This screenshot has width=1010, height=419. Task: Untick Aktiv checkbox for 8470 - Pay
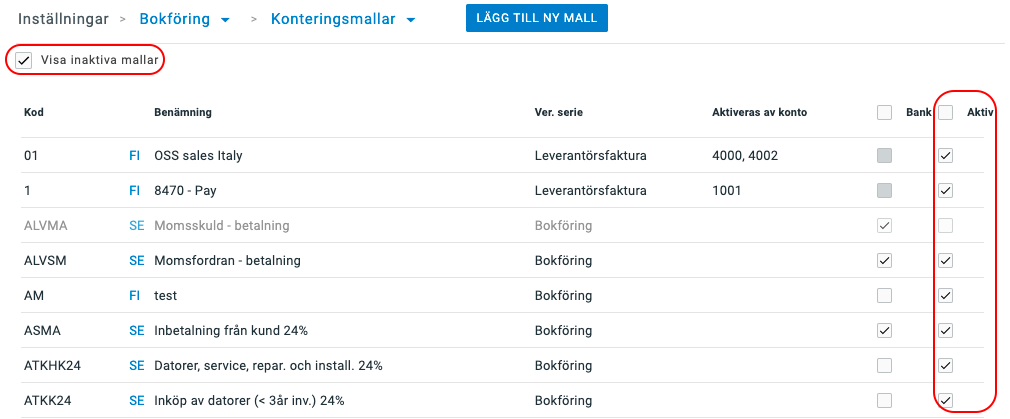coord(946,190)
